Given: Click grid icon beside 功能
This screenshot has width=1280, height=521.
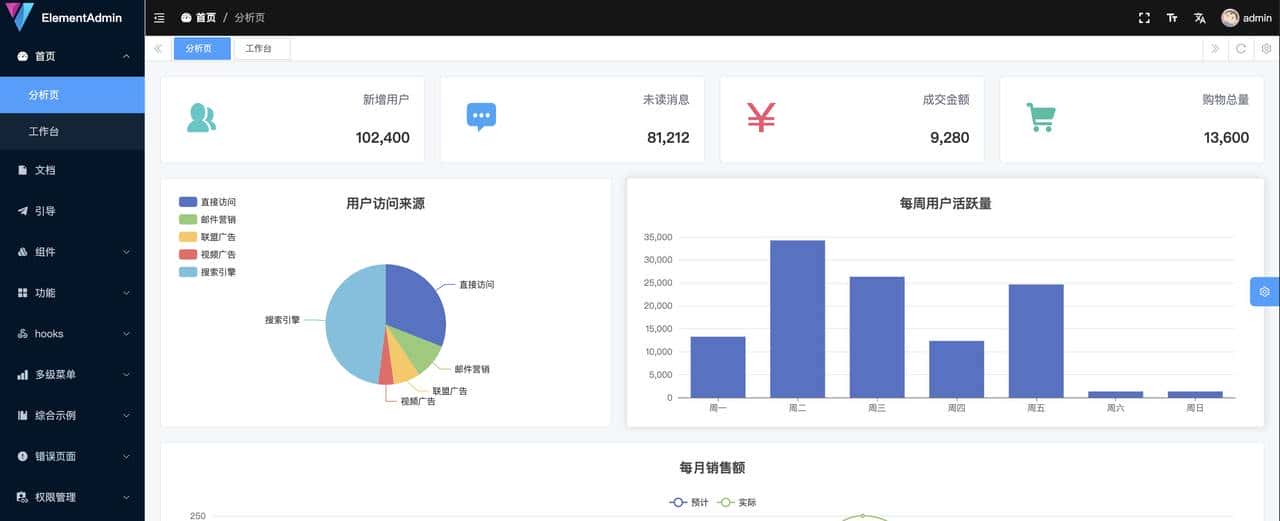Looking at the screenshot, I should point(23,293).
